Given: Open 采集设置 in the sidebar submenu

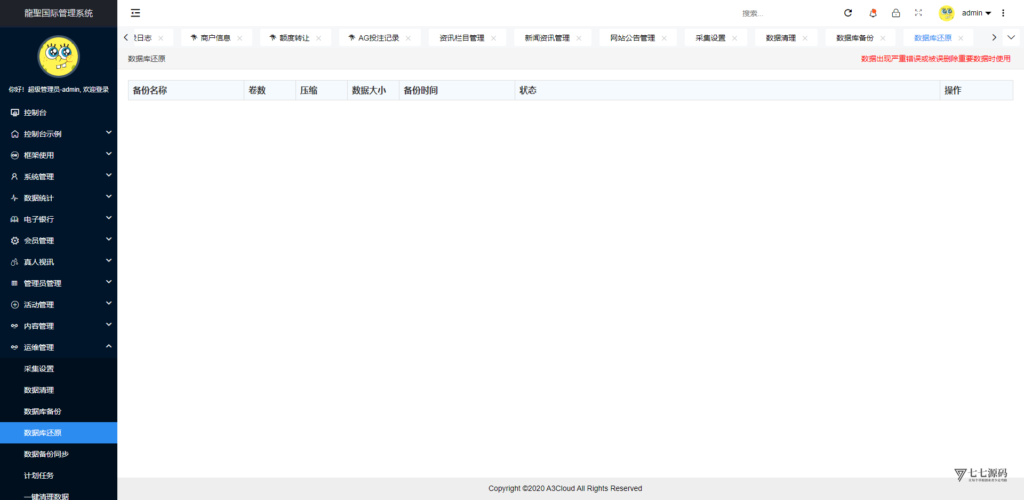Looking at the screenshot, I should click(59, 368).
